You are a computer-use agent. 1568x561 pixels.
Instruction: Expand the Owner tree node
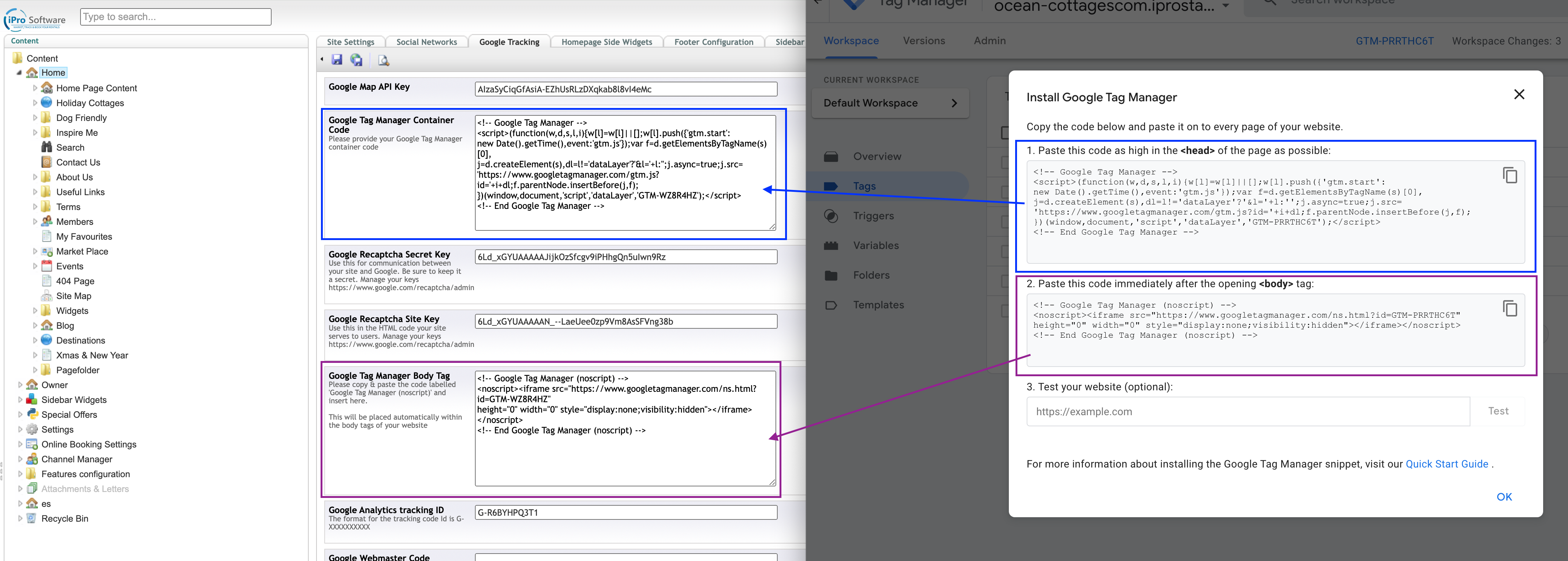point(20,385)
